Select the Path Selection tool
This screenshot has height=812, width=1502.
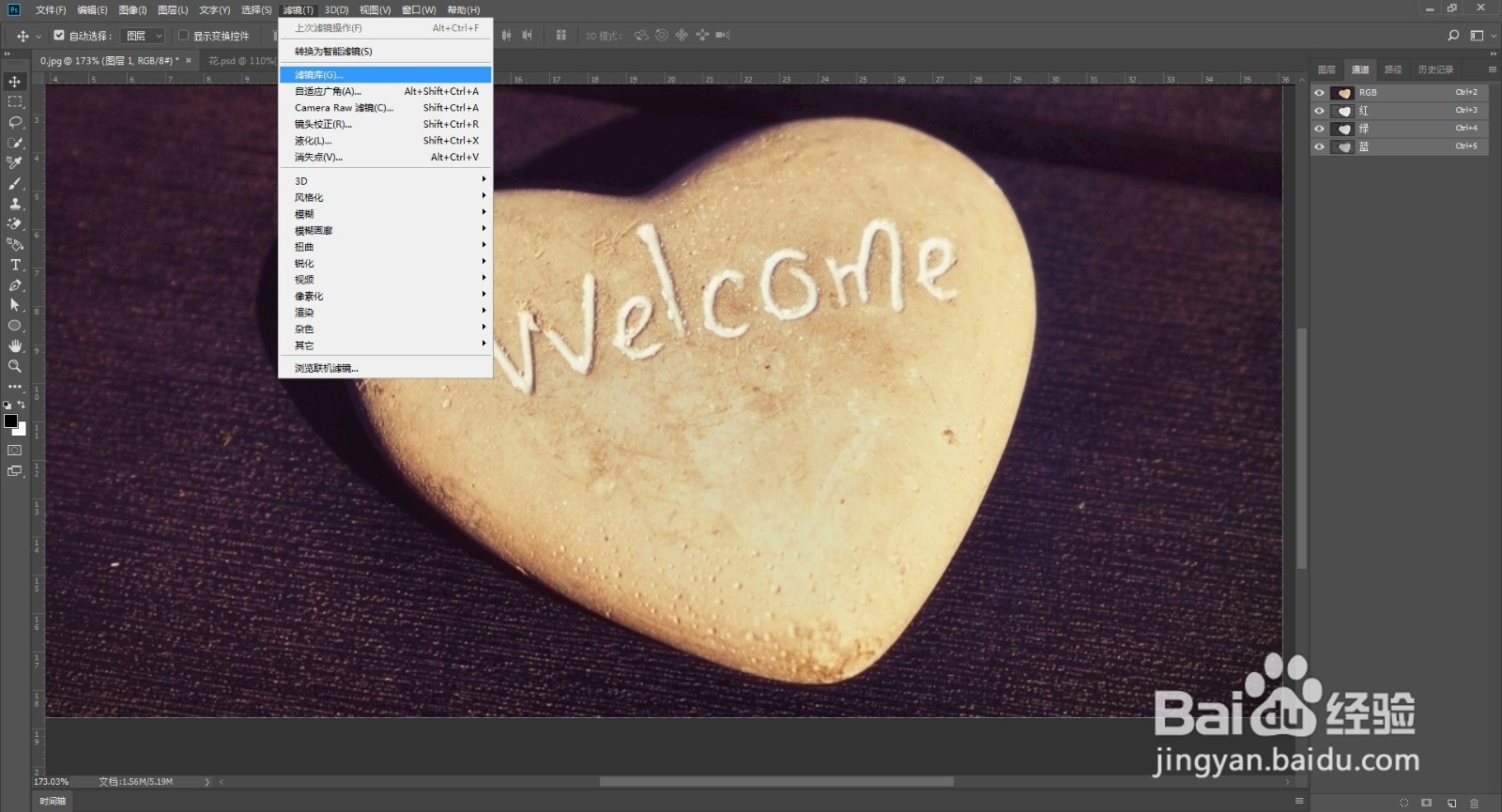click(15, 305)
